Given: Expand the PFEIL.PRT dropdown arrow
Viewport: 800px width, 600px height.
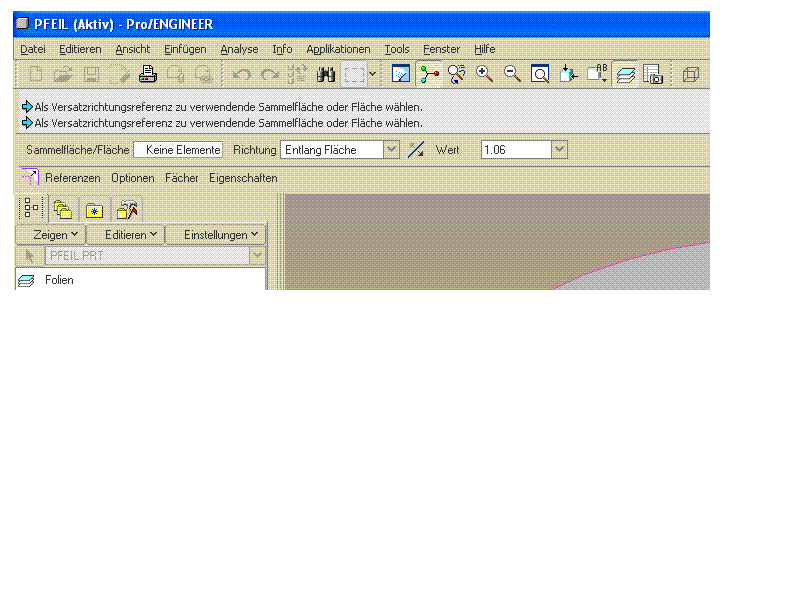Looking at the screenshot, I should [x=258, y=256].
